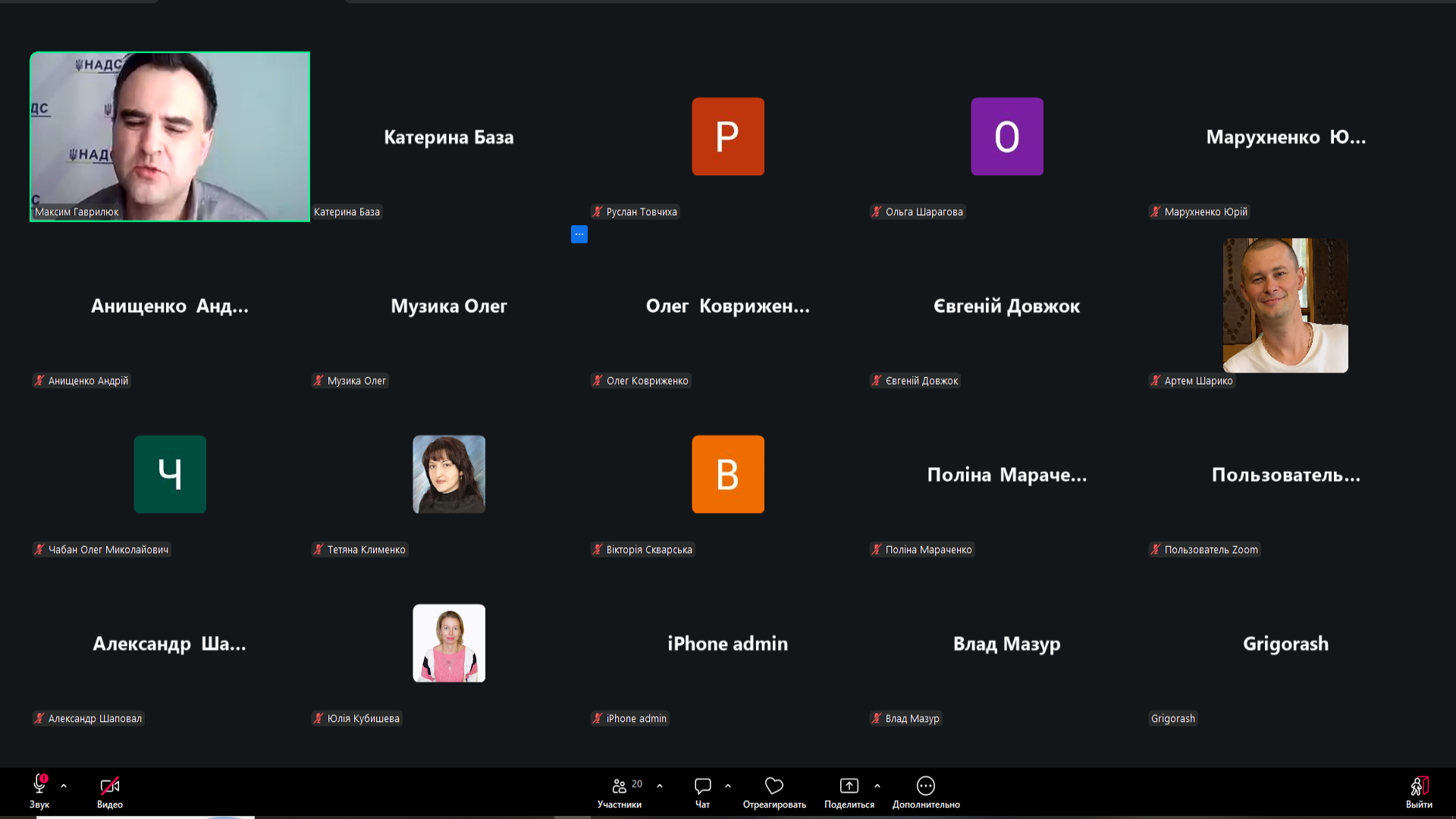
Task: Click the muted mic icon beside Руслан Товчиха
Action: 598,212
